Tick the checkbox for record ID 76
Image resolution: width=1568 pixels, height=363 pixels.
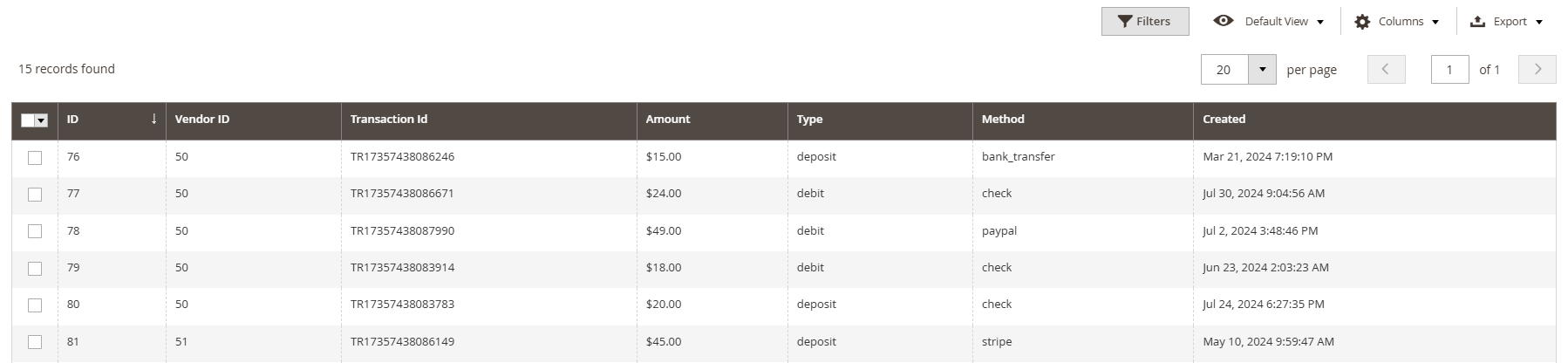[x=35, y=158]
